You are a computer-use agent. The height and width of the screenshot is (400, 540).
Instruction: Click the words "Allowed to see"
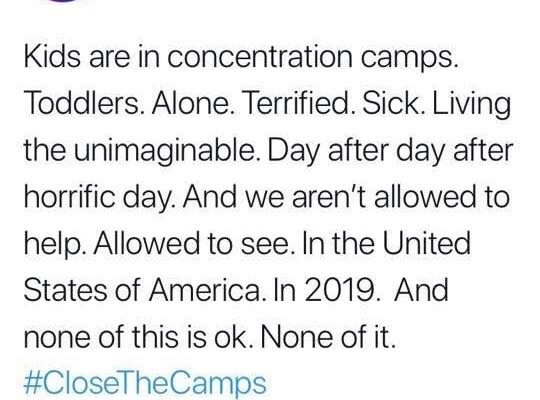coord(191,243)
